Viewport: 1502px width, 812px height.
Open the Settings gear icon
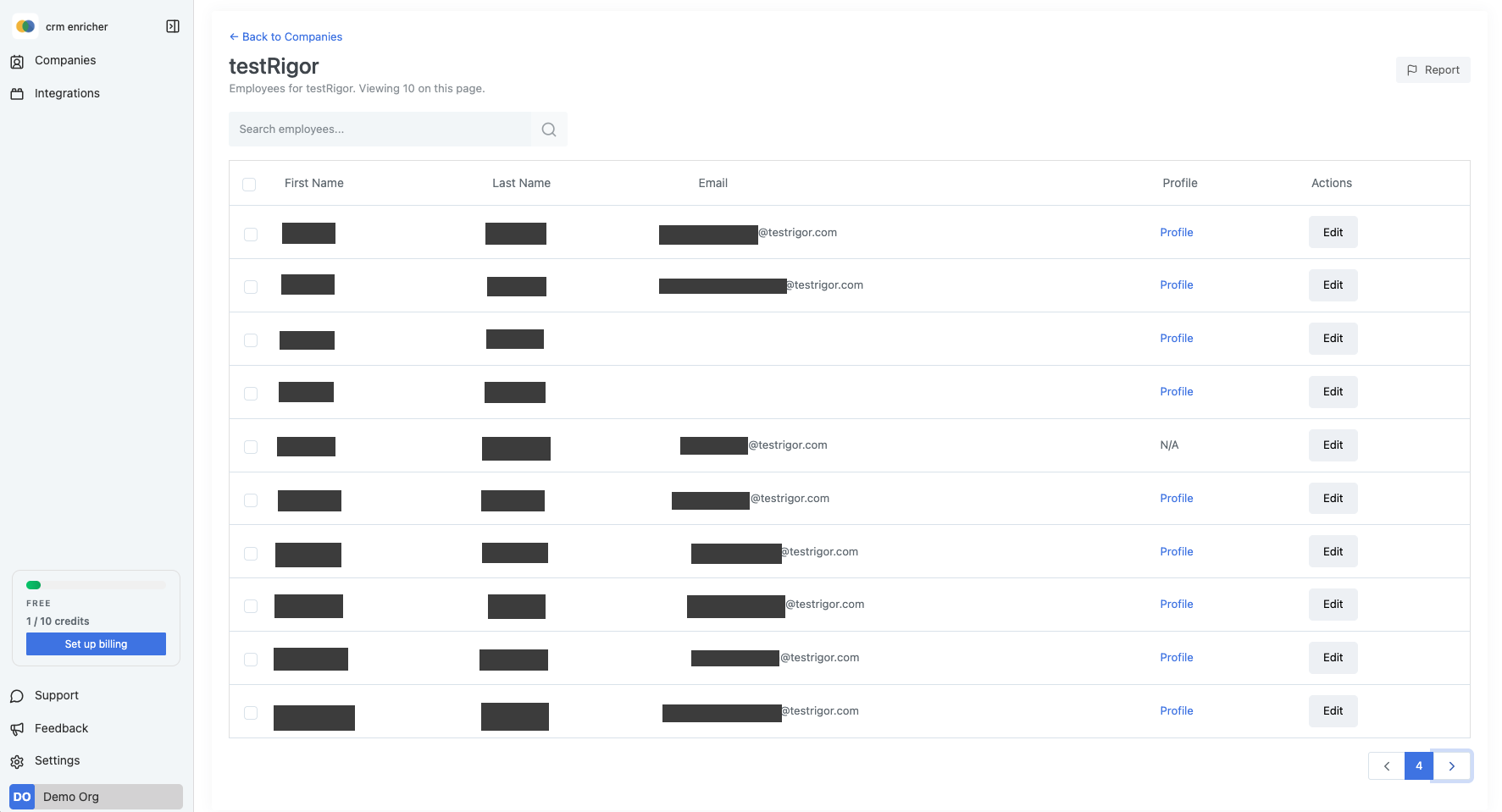coord(17,761)
